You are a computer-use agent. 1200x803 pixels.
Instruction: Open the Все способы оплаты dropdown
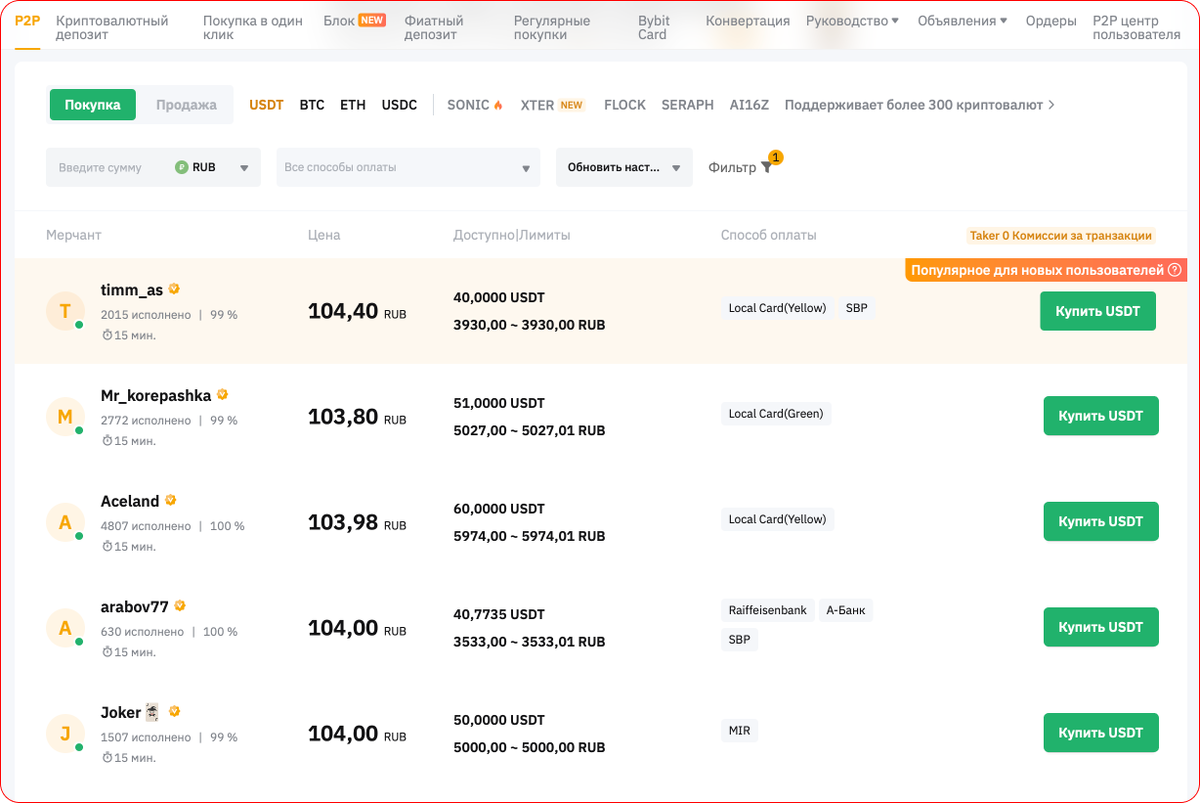[407, 167]
